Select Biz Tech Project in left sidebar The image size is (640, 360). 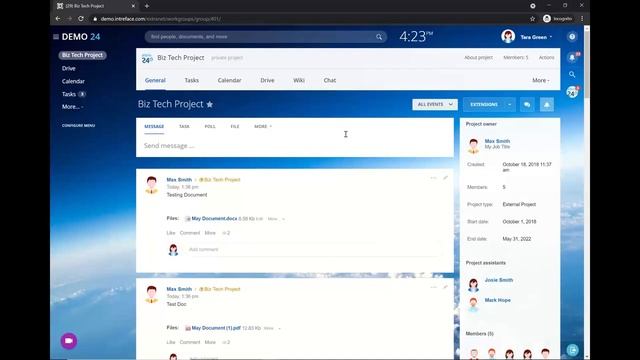tap(82, 55)
